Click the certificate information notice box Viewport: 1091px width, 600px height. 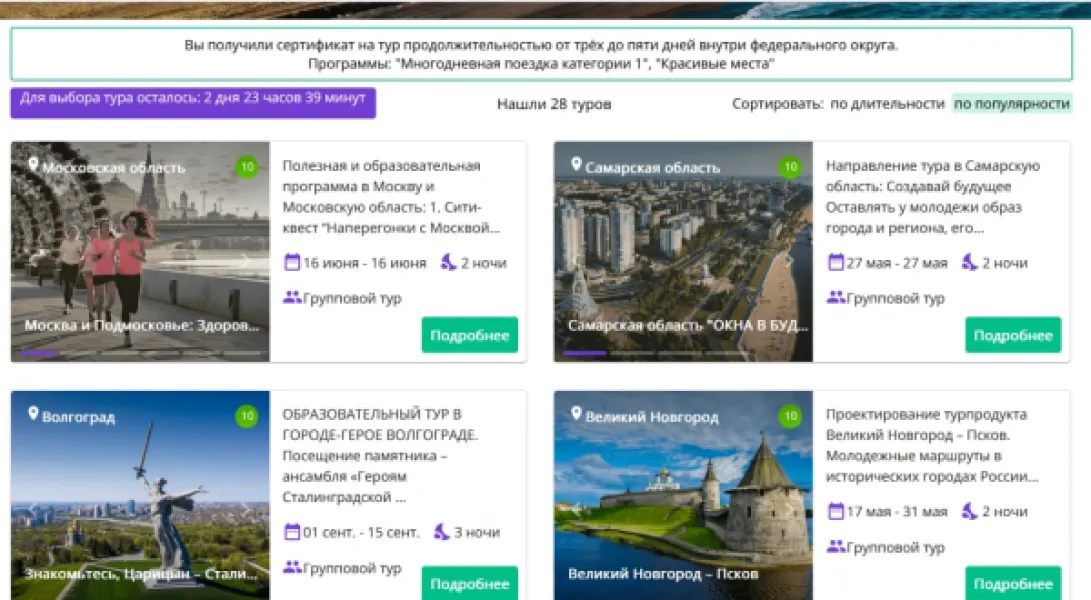(541, 54)
